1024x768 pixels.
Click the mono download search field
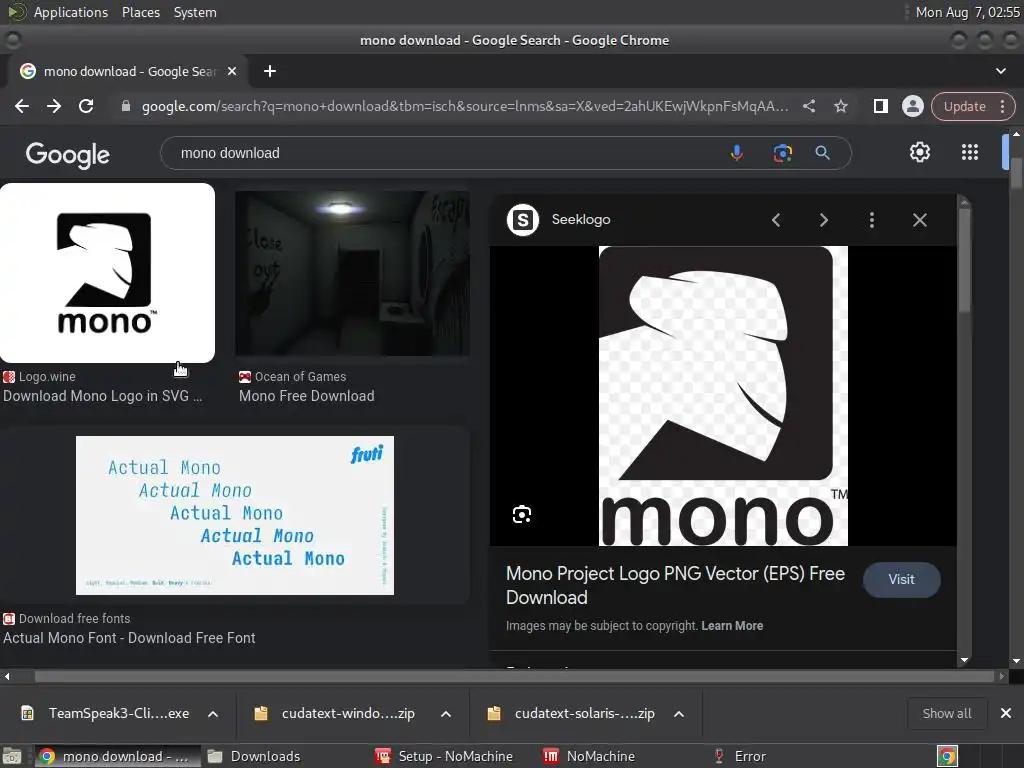444,153
